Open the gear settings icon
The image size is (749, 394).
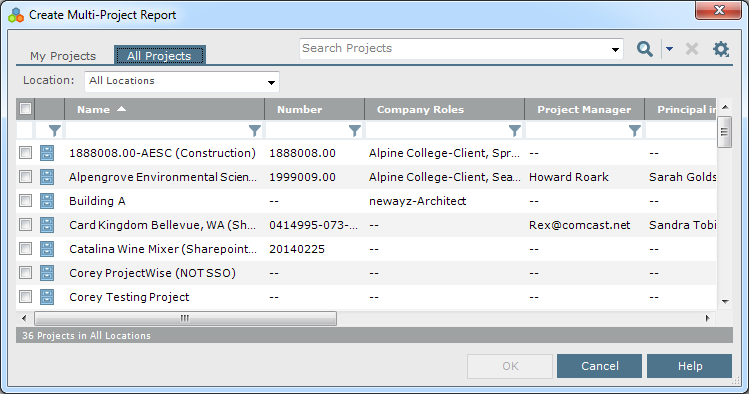721,49
